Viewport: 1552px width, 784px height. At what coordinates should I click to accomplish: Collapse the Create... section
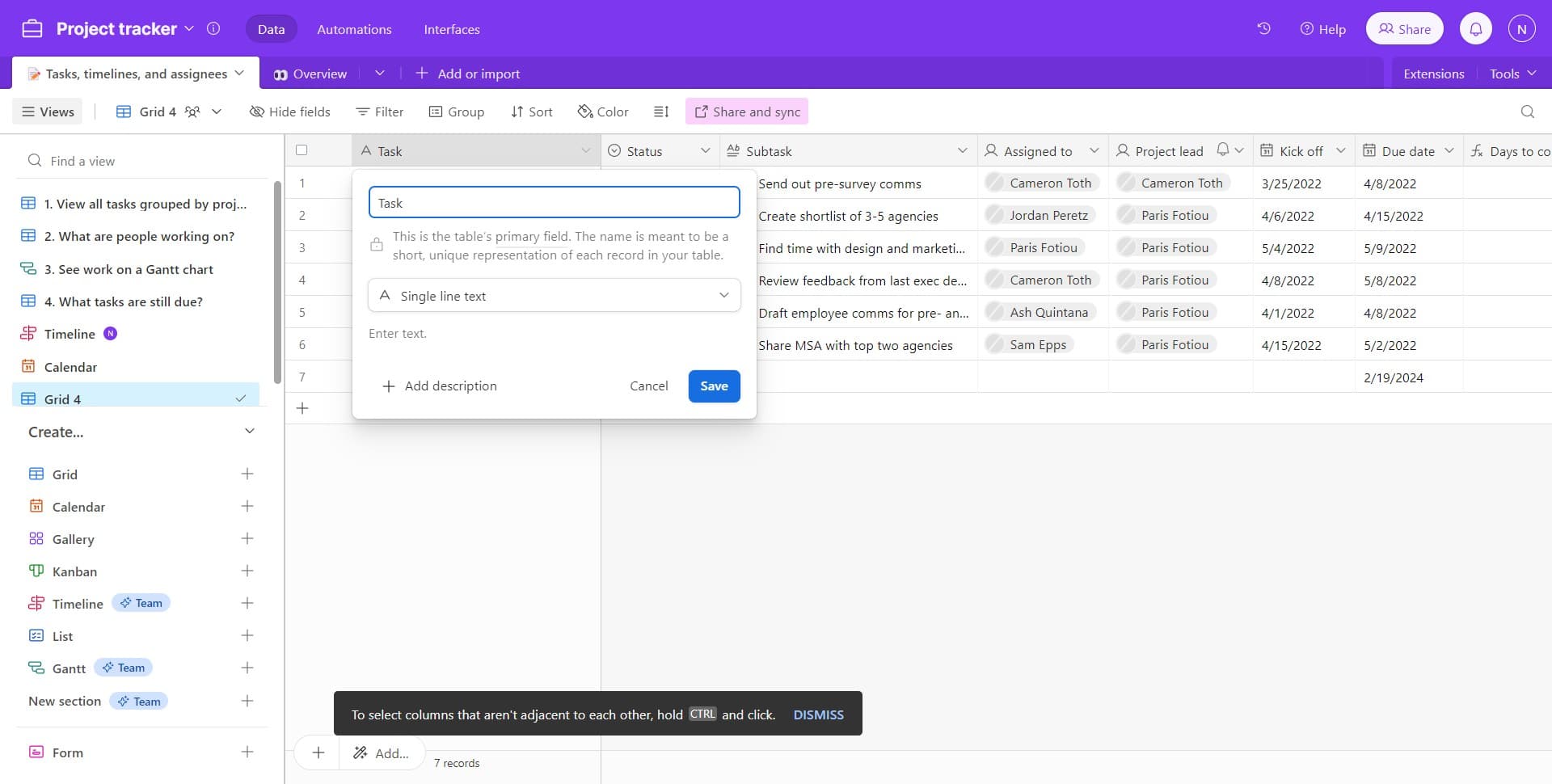point(249,432)
